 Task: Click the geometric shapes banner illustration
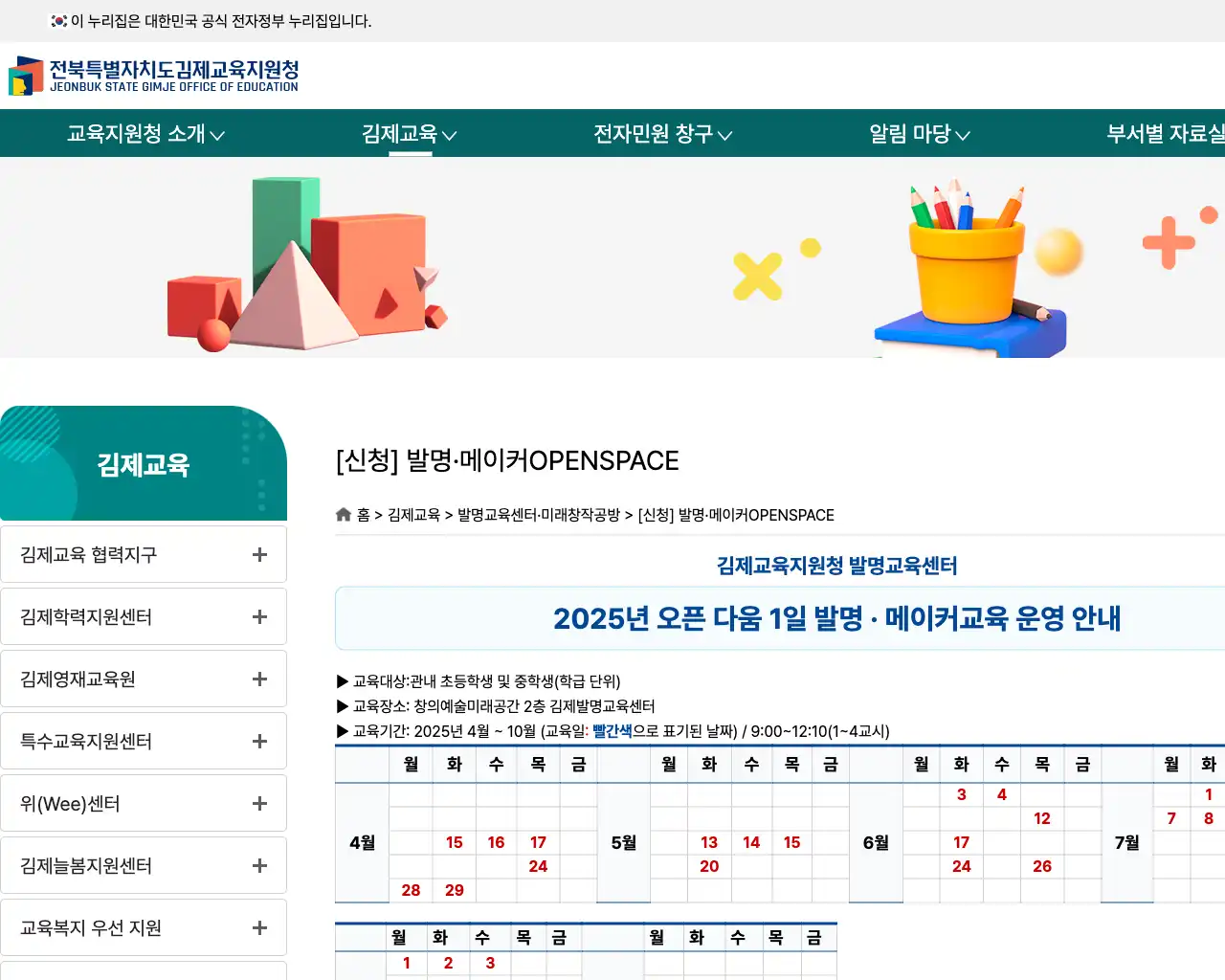(x=306, y=264)
